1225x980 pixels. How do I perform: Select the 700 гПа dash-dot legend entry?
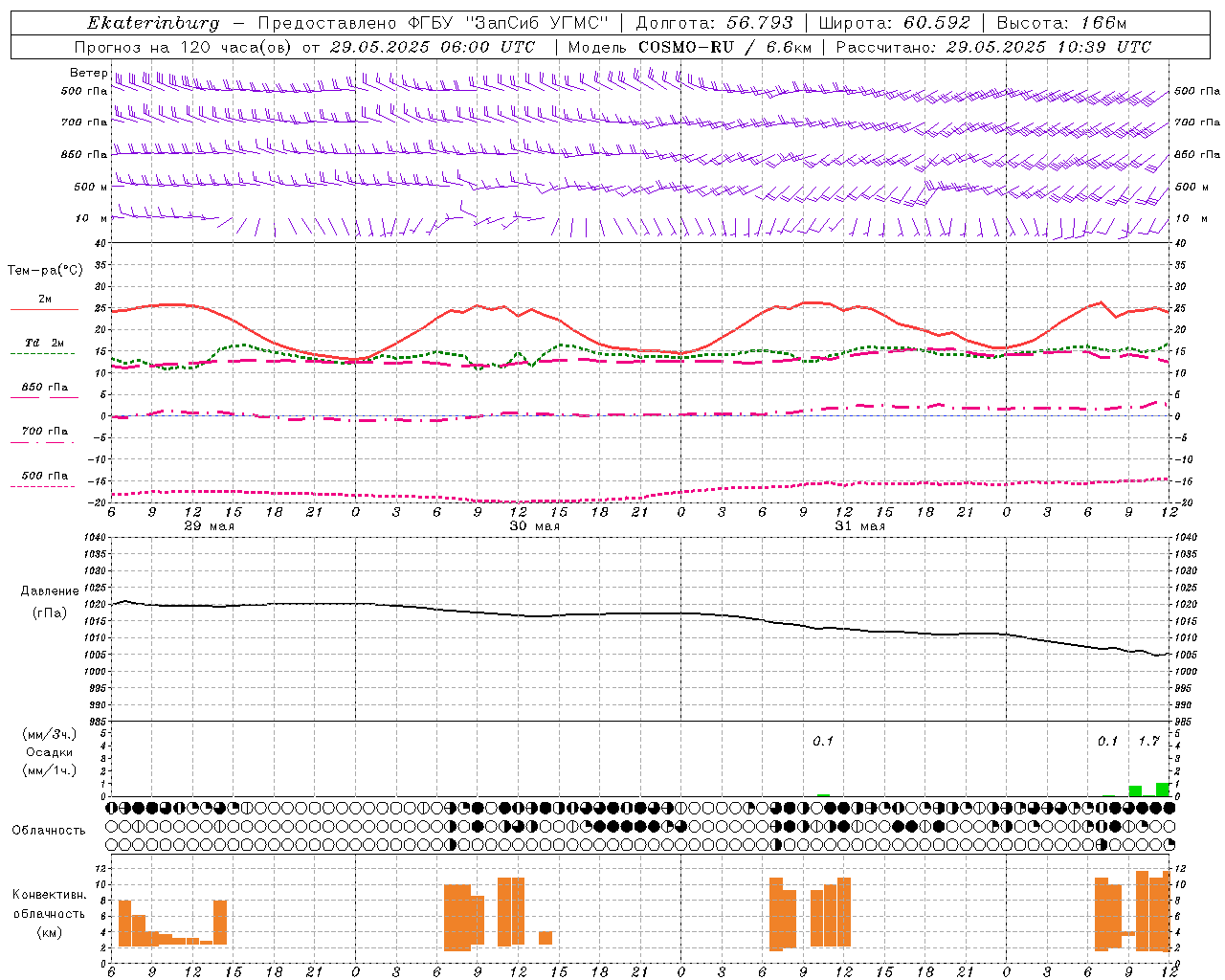(x=44, y=435)
